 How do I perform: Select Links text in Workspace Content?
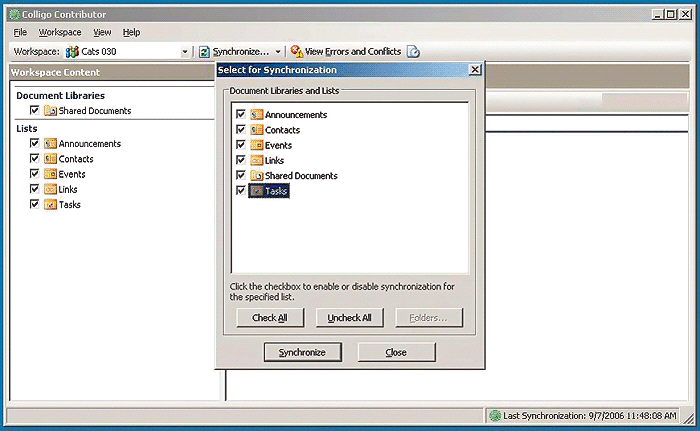[x=68, y=189]
